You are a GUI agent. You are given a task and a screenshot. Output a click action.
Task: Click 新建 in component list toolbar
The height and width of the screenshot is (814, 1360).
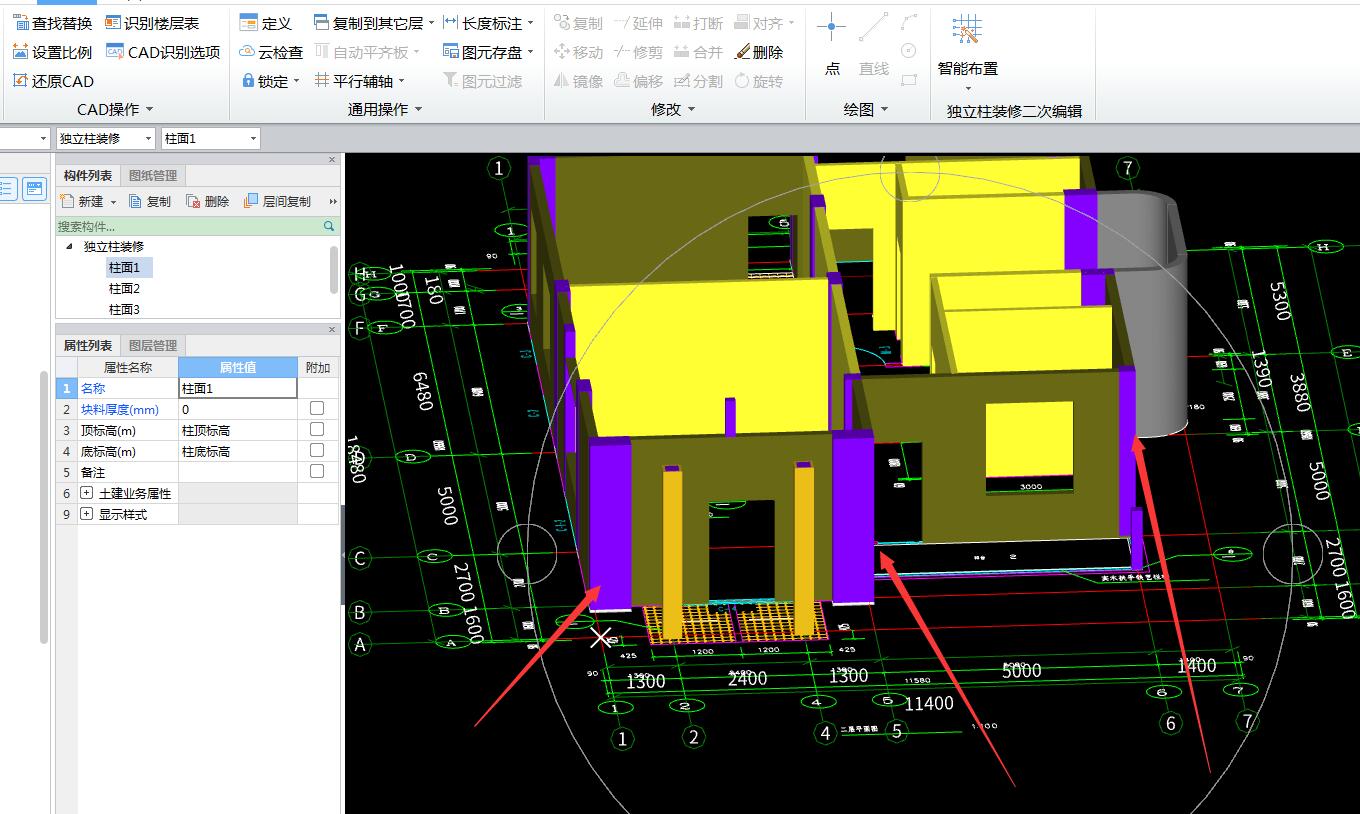click(x=81, y=201)
